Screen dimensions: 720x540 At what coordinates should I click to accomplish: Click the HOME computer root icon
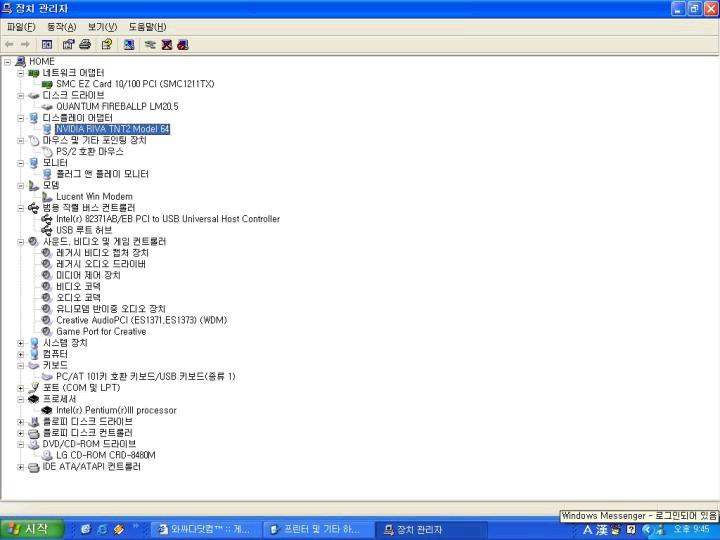tap(20, 62)
